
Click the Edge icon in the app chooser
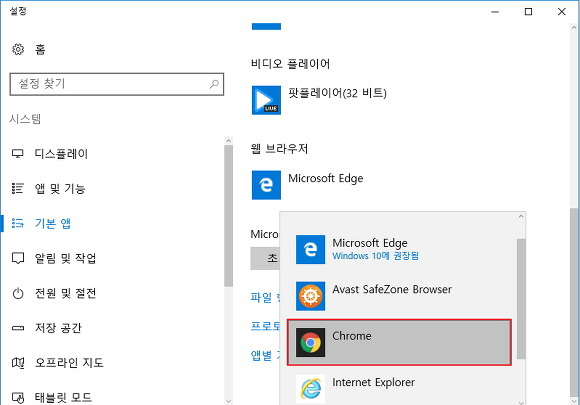pos(310,249)
